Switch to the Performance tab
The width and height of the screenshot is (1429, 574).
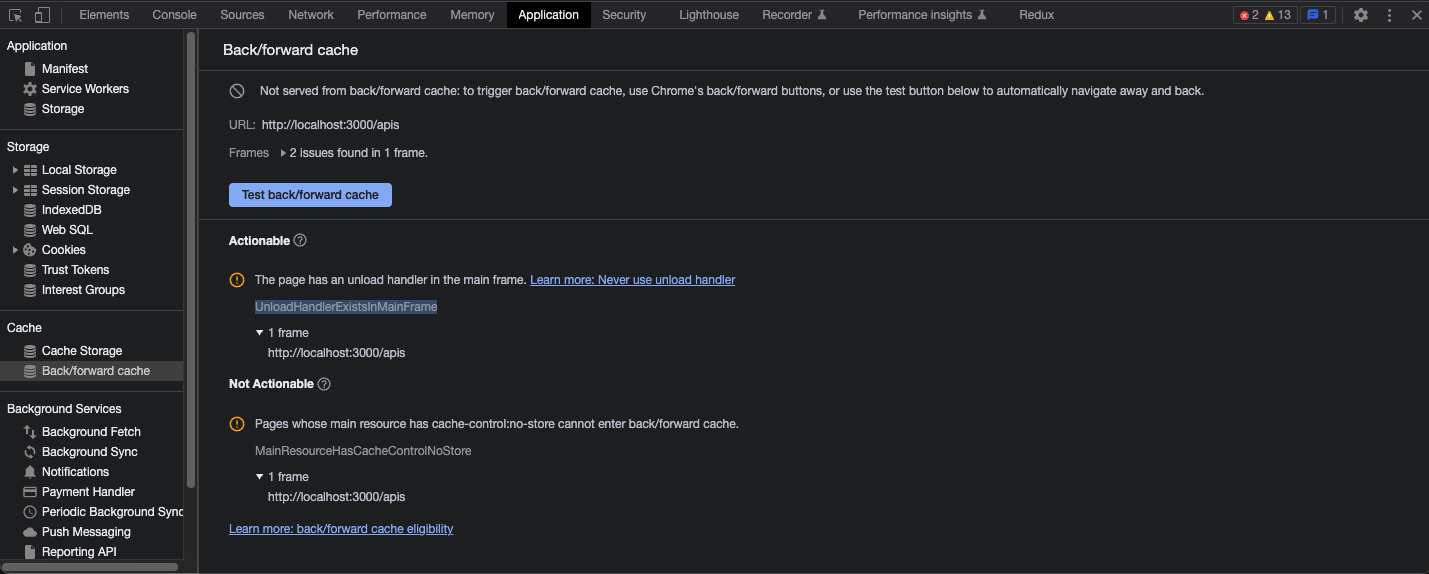[392, 15]
